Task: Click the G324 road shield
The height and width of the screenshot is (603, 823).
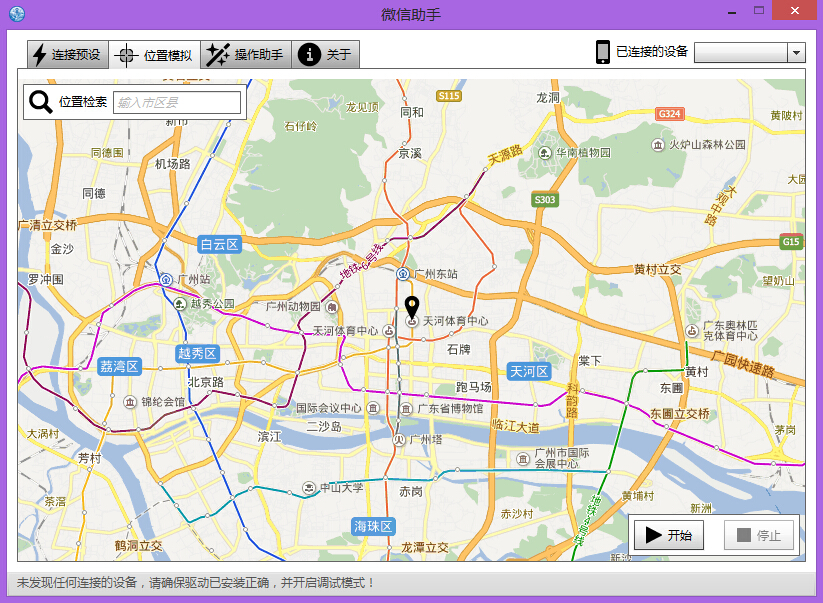Action: coord(670,113)
